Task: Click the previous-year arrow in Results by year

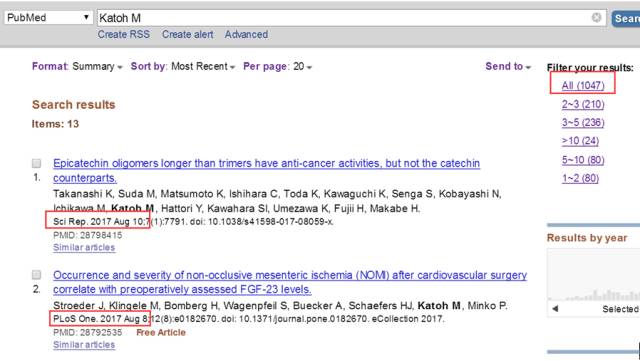Action: 555,309
